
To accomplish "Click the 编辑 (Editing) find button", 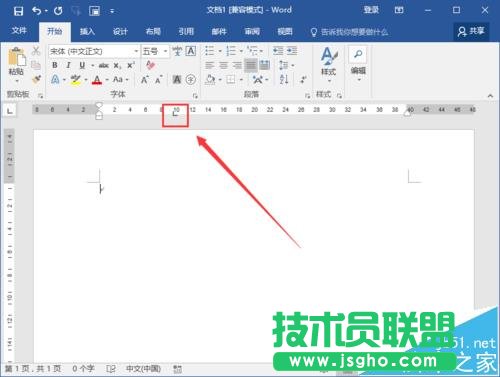I will (x=358, y=63).
